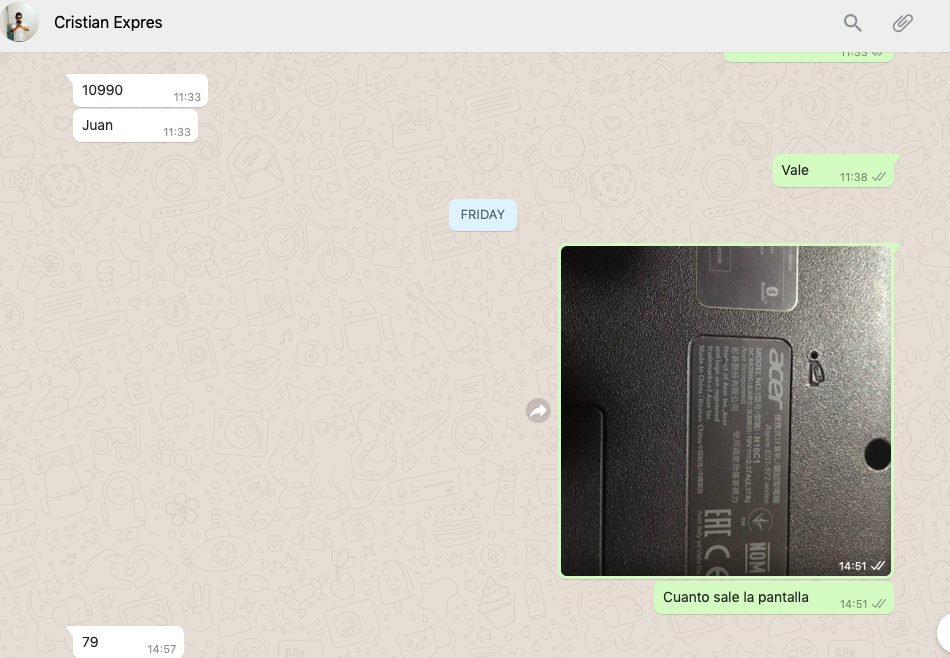Click the FRIDAY date separator chip
Screen dimensions: 950x658
(x=483, y=215)
